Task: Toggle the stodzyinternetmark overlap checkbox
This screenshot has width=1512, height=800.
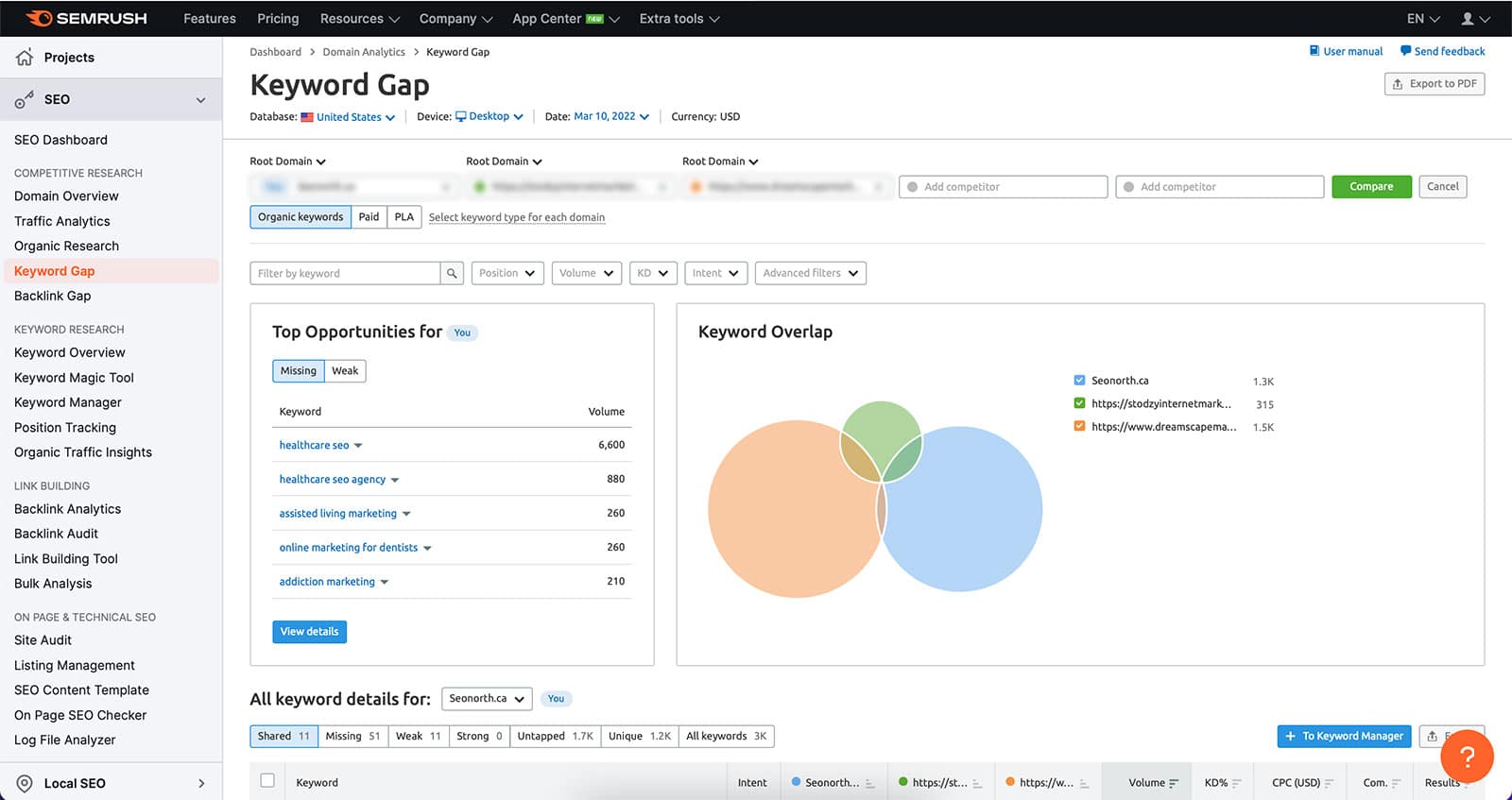Action: [1079, 403]
